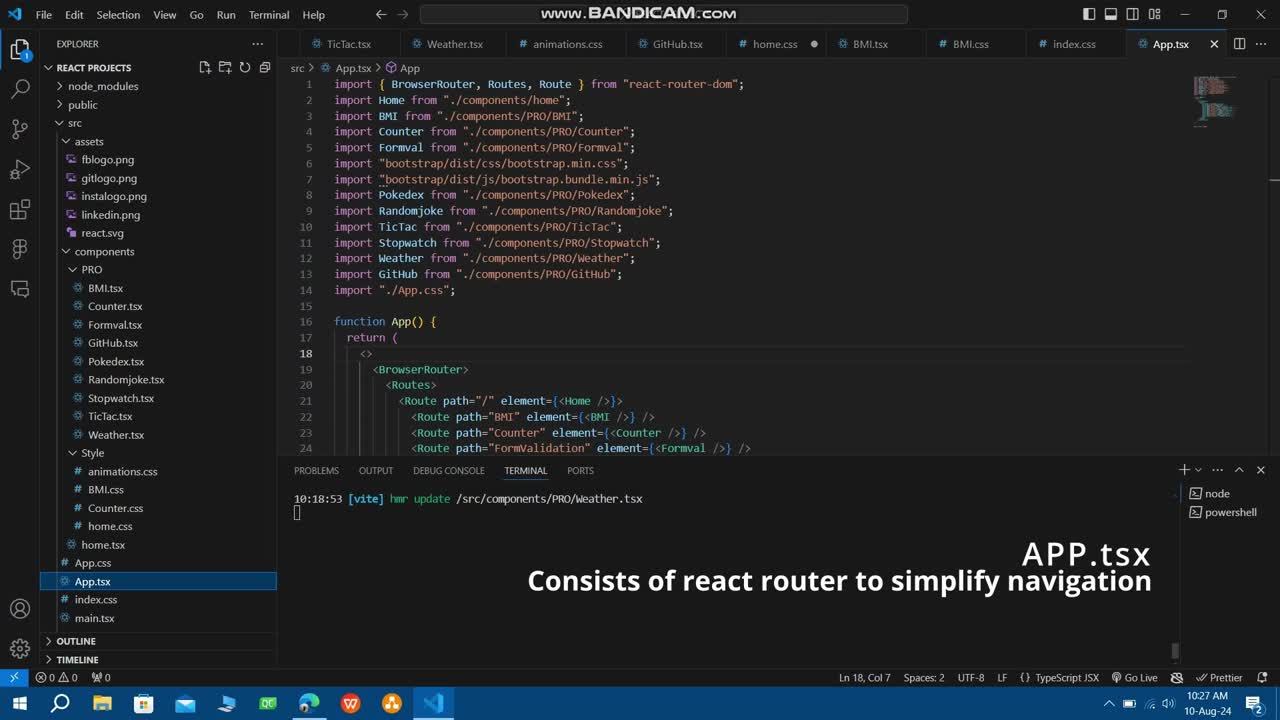This screenshot has height=720, width=1280.
Task: Expand the node_modules folder
Action: (x=103, y=86)
